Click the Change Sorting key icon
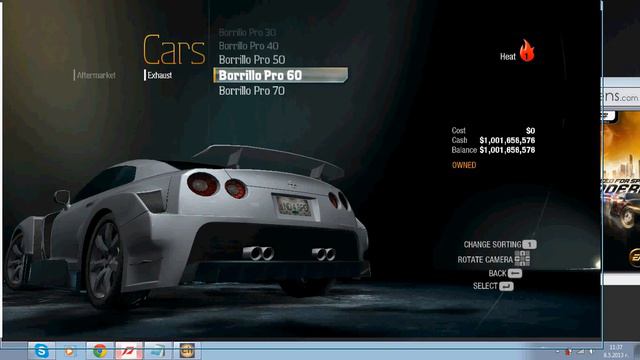Image resolution: width=640 pixels, height=360 pixels. click(x=530, y=244)
